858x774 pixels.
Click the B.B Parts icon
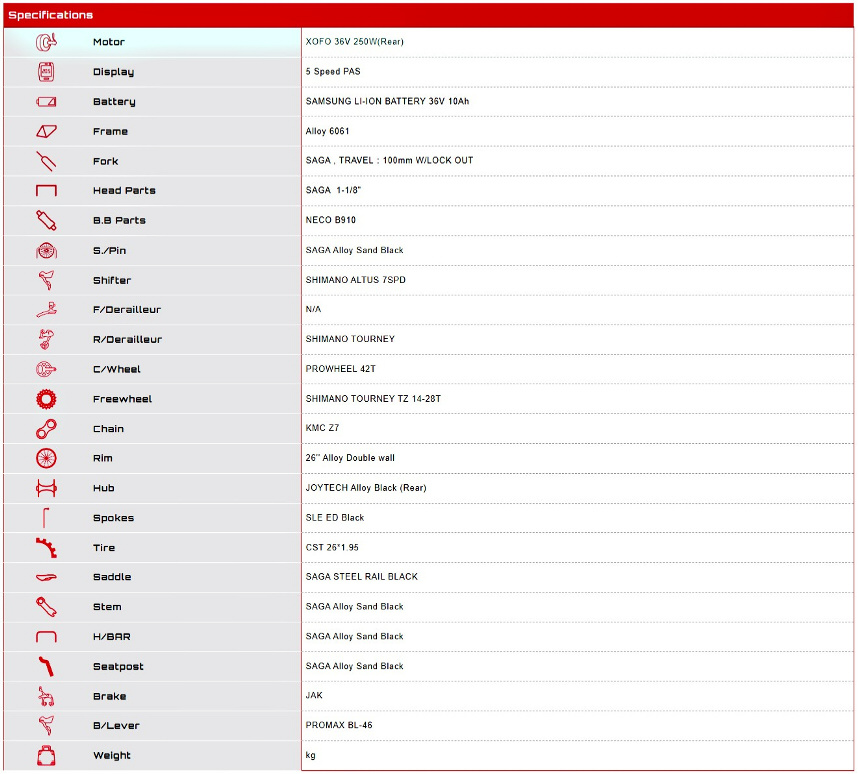tap(47, 221)
